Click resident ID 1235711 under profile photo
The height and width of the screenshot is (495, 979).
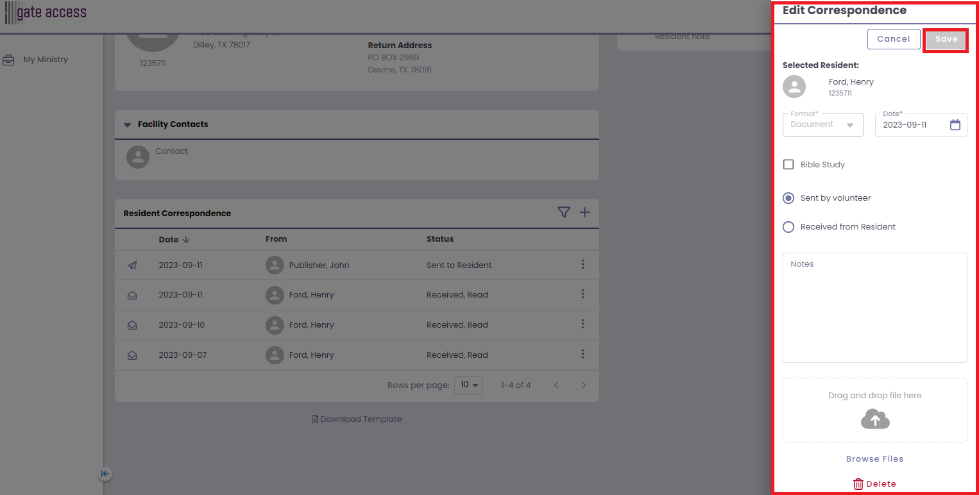click(153, 63)
